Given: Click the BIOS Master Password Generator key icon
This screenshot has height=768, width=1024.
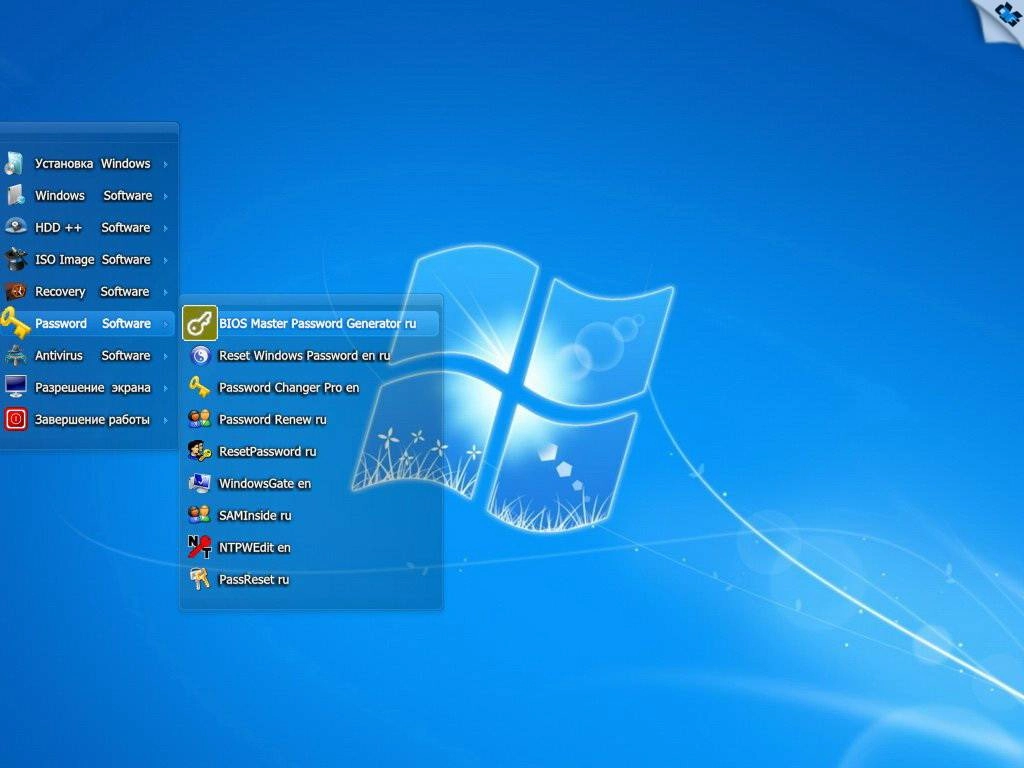Looking at the screenshot, I should (200, 323).
